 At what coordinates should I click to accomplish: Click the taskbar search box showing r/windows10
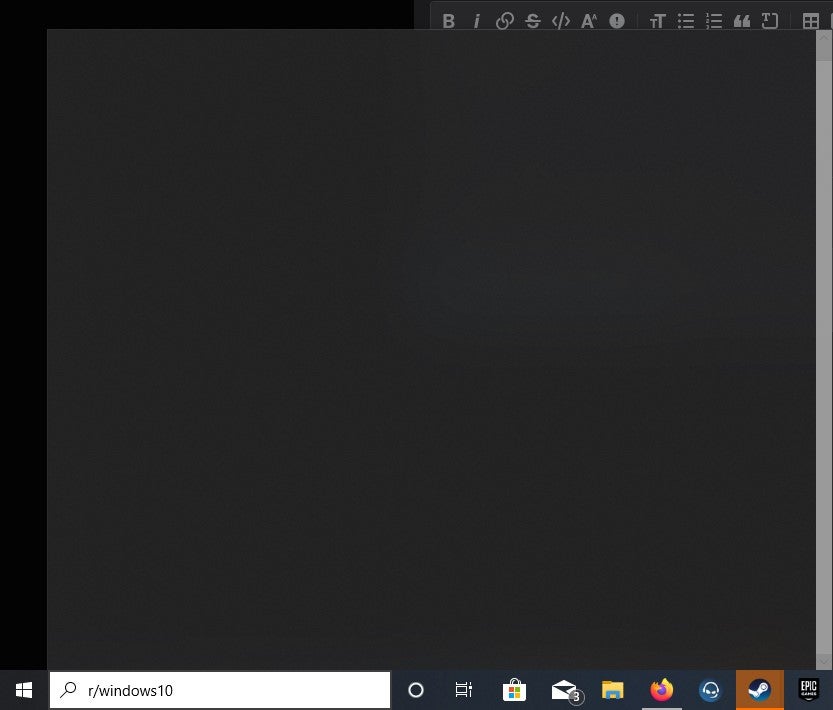pyautogui.click(x=220, y=690)
